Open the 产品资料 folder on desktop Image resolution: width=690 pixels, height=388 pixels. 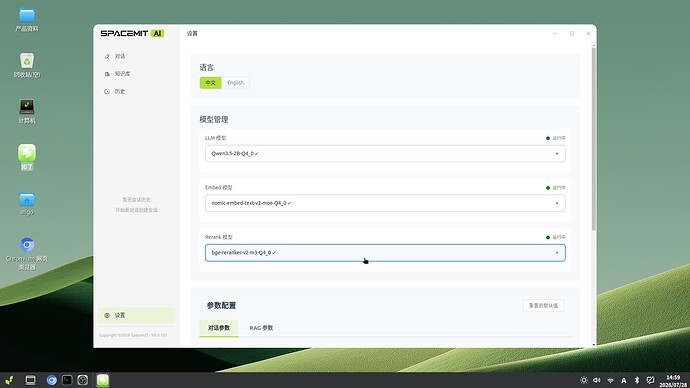[27, 20]
